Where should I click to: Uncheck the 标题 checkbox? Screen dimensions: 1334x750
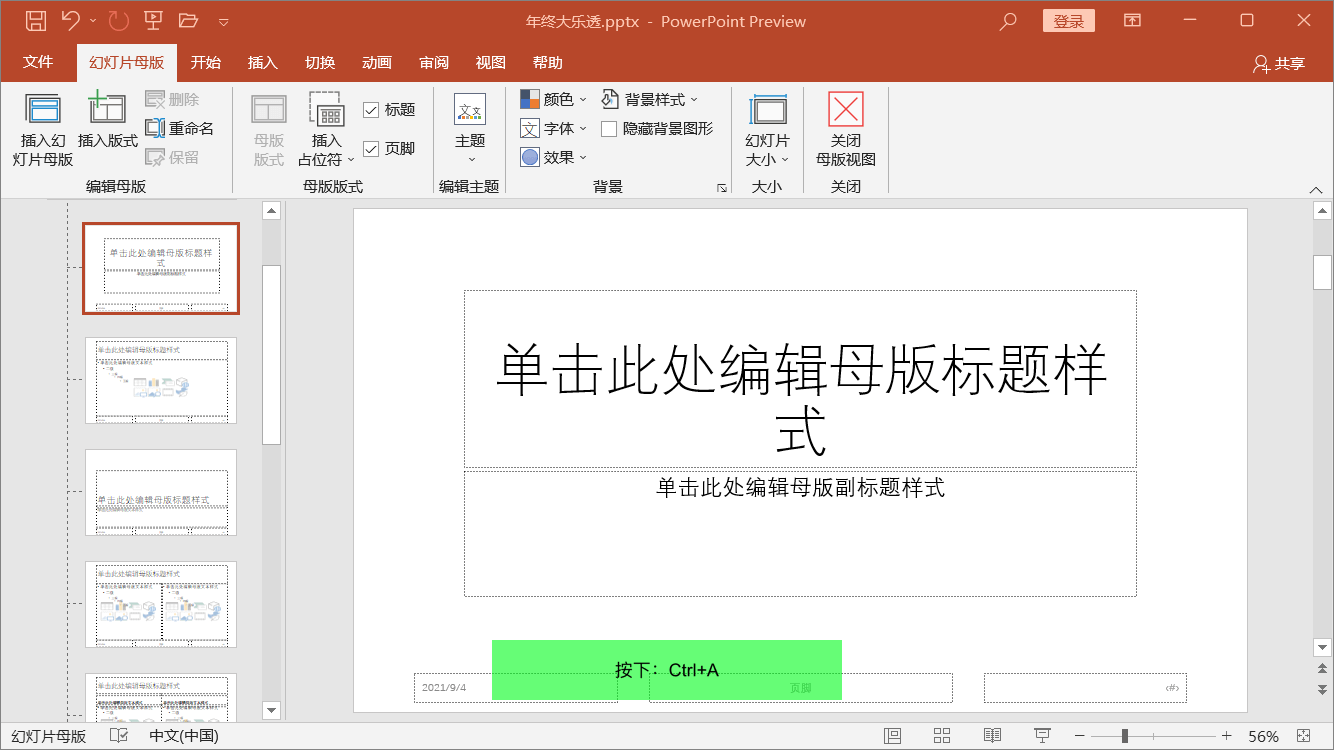click(371, 110)
